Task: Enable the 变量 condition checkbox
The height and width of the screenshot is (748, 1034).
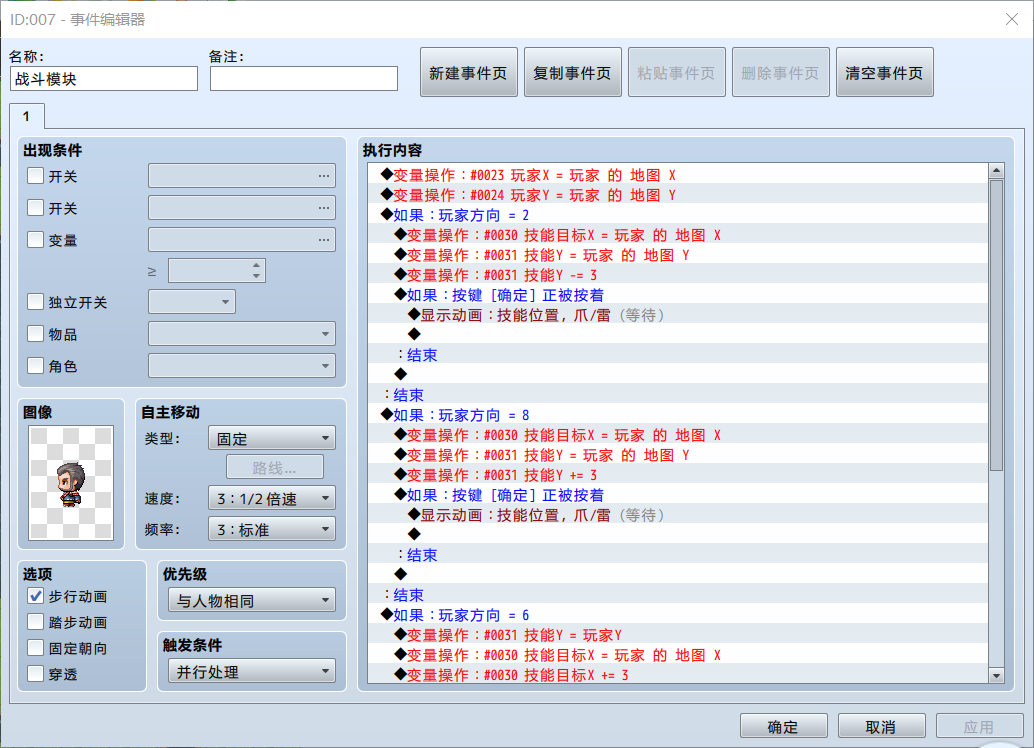Action: point(36,239)
